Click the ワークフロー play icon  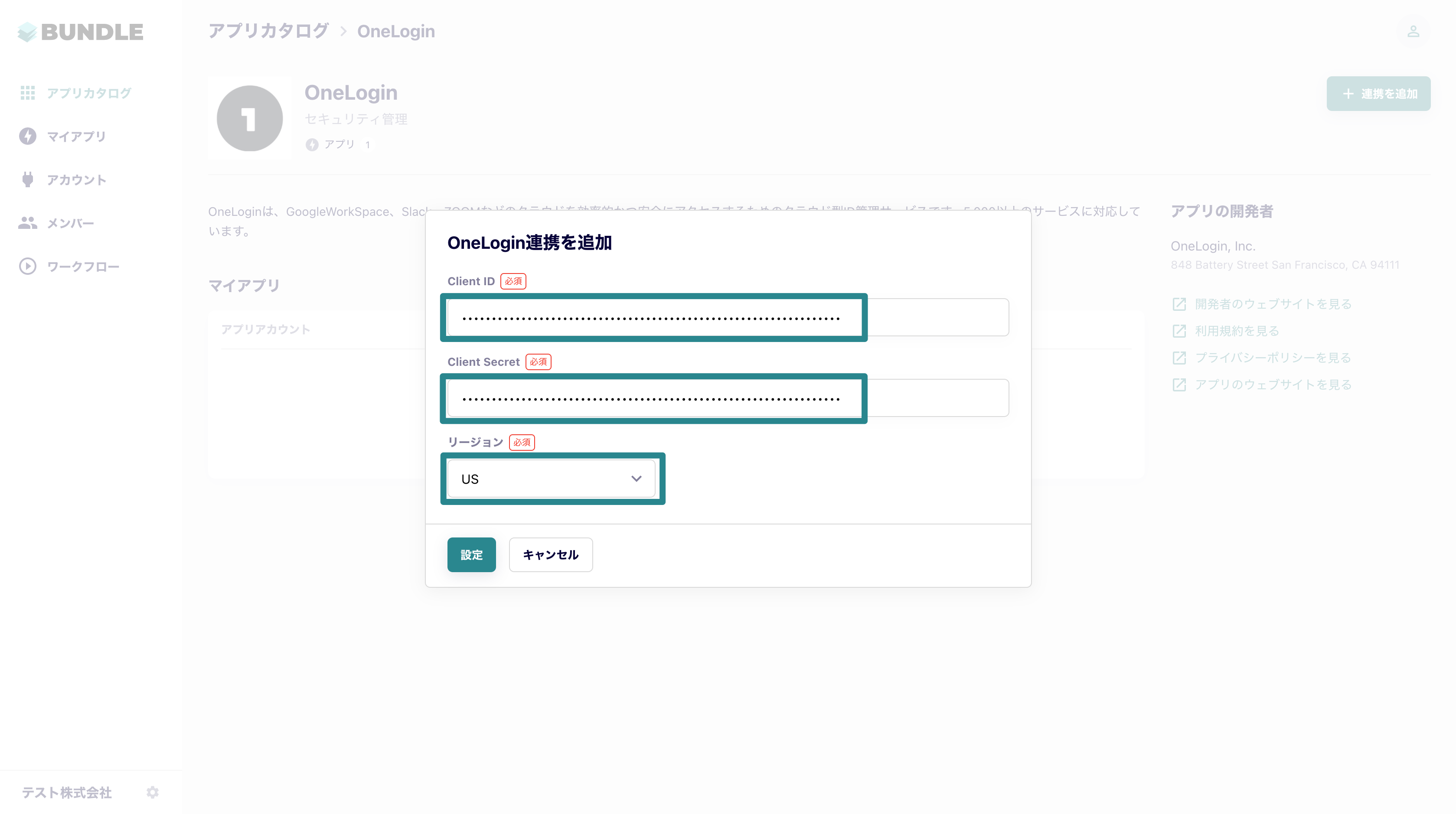28,267
